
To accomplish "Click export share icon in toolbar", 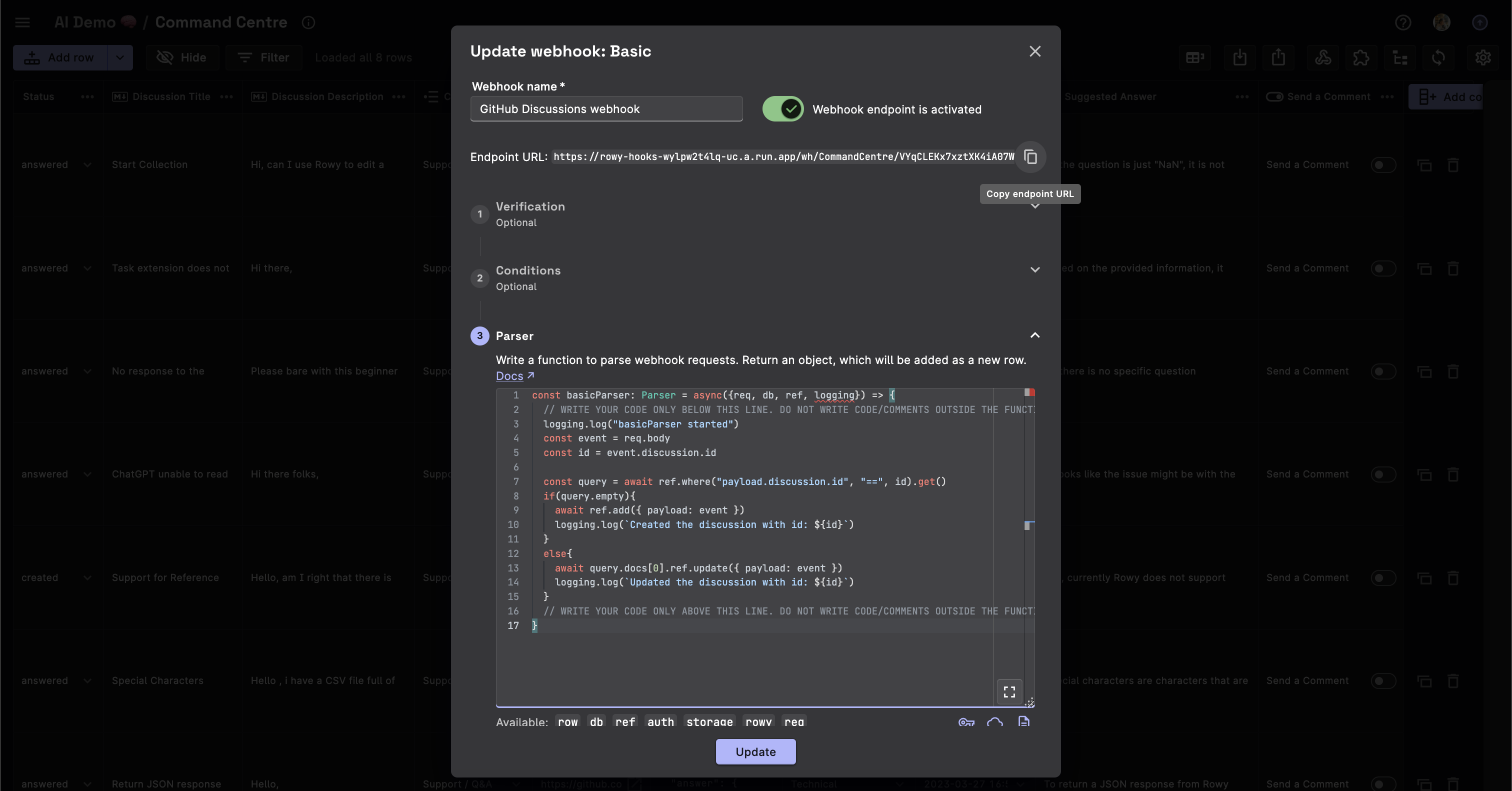I will coord(1278,57).
